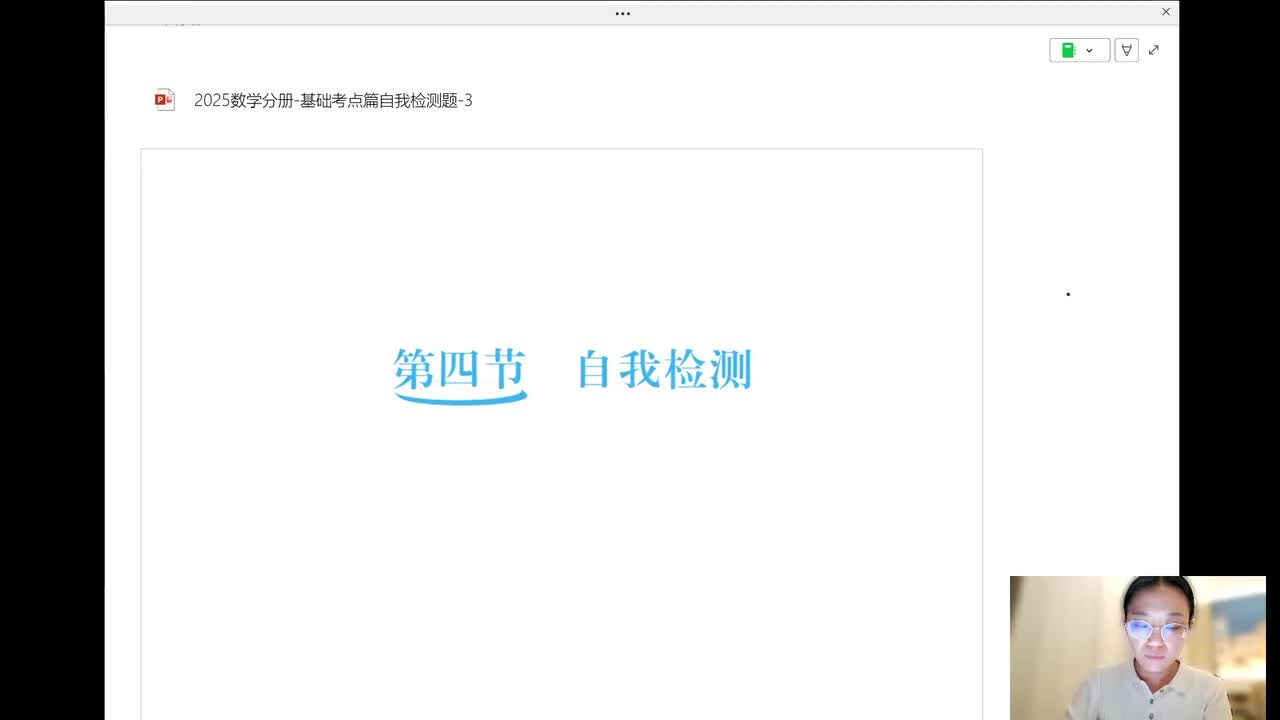Open the file titled 2025数学分册-基础考点篇自我检测题-3

333,100
